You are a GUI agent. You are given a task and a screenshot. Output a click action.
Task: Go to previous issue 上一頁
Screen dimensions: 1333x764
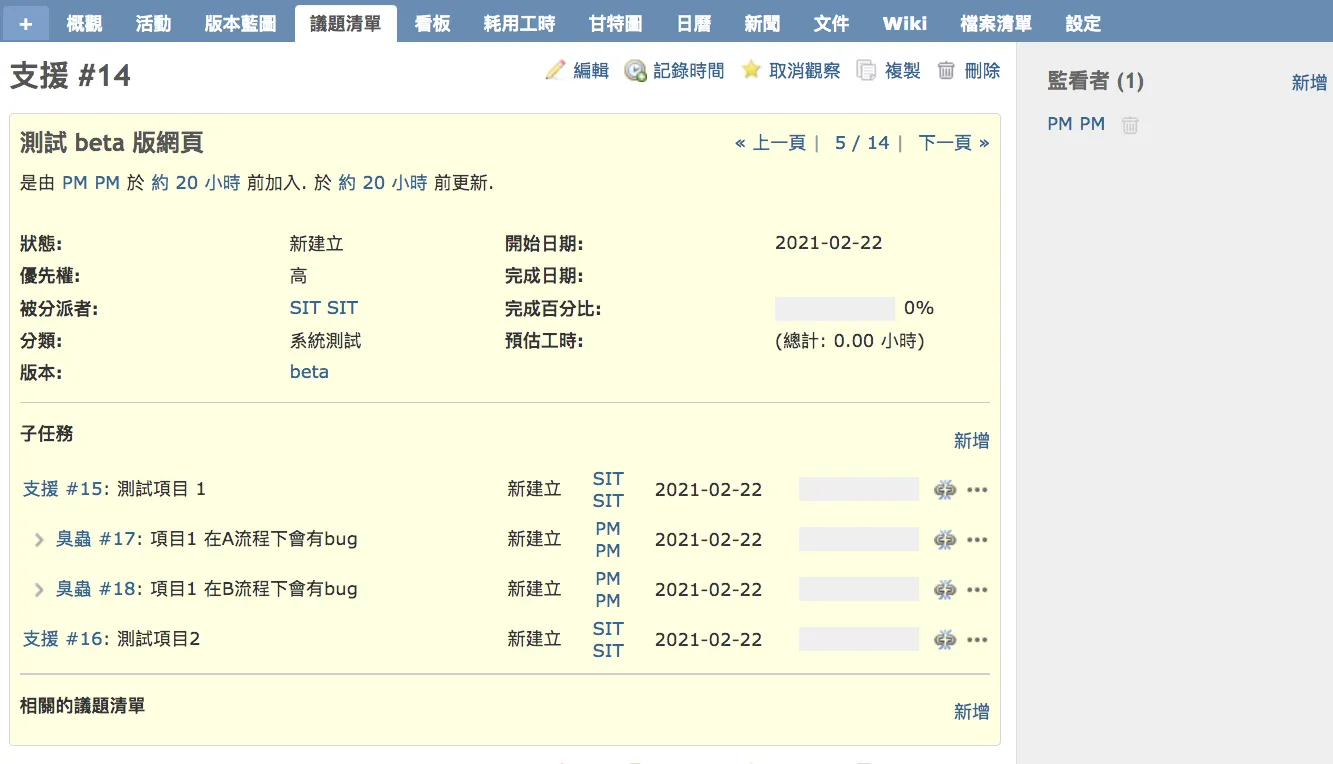770,143
